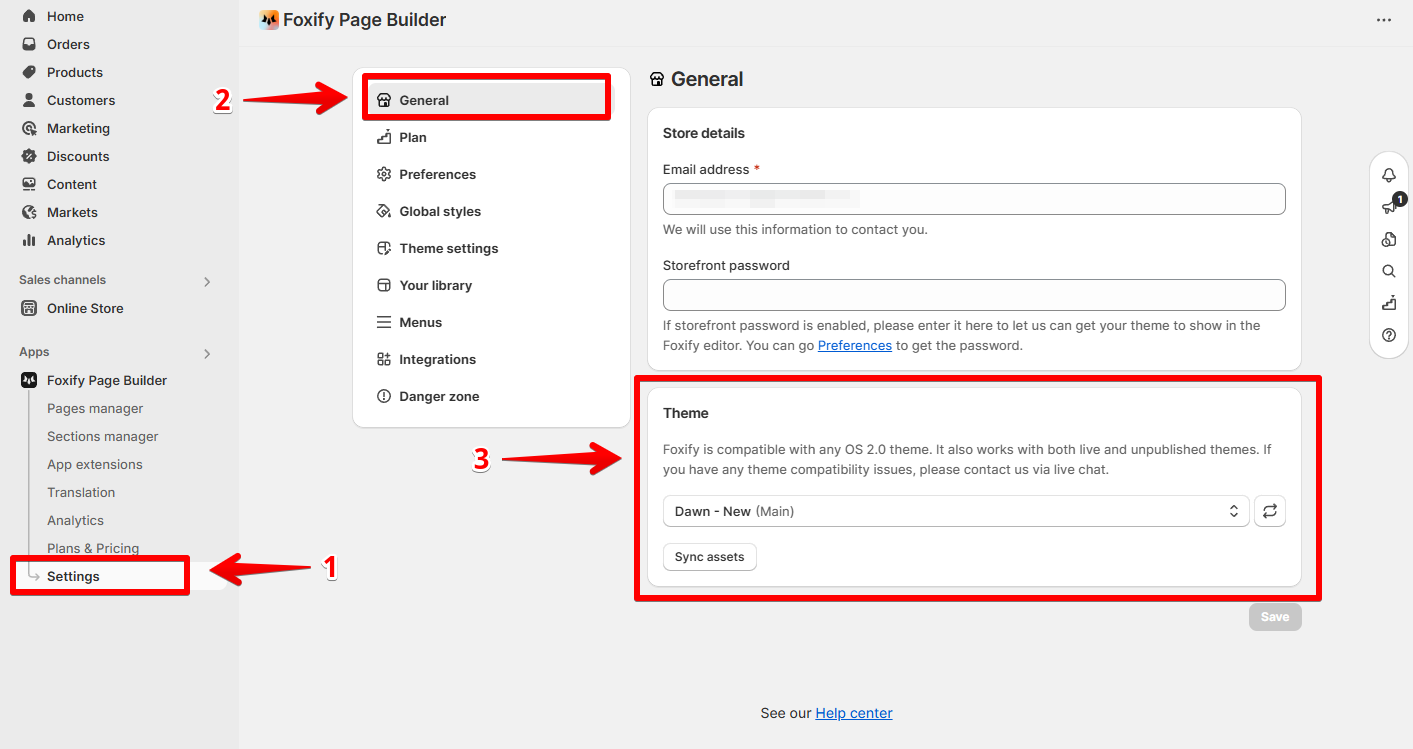Open App extensions in sidebar
Image resolution: width=1413 pixels, height=749 pixels.
click(x=95, y=464)
